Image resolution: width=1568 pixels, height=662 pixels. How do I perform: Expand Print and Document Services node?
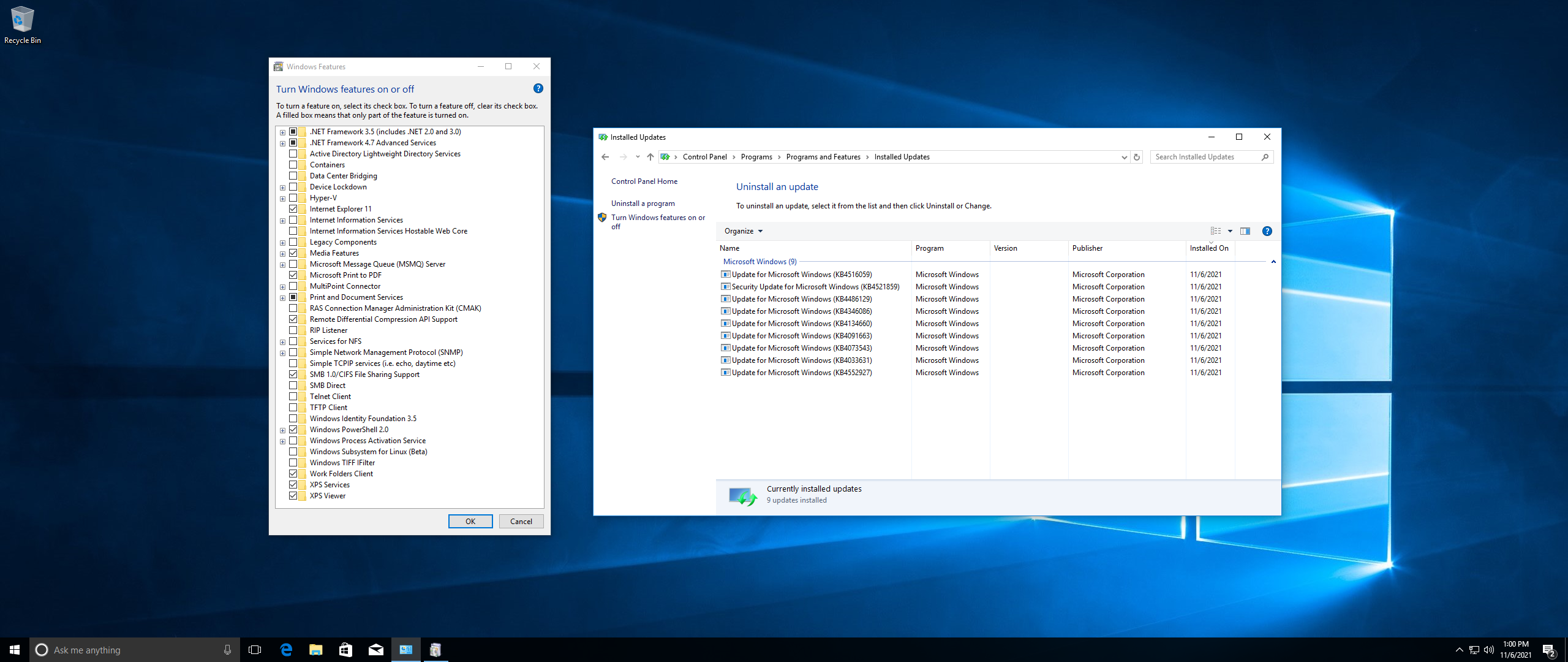coord(282,298)
